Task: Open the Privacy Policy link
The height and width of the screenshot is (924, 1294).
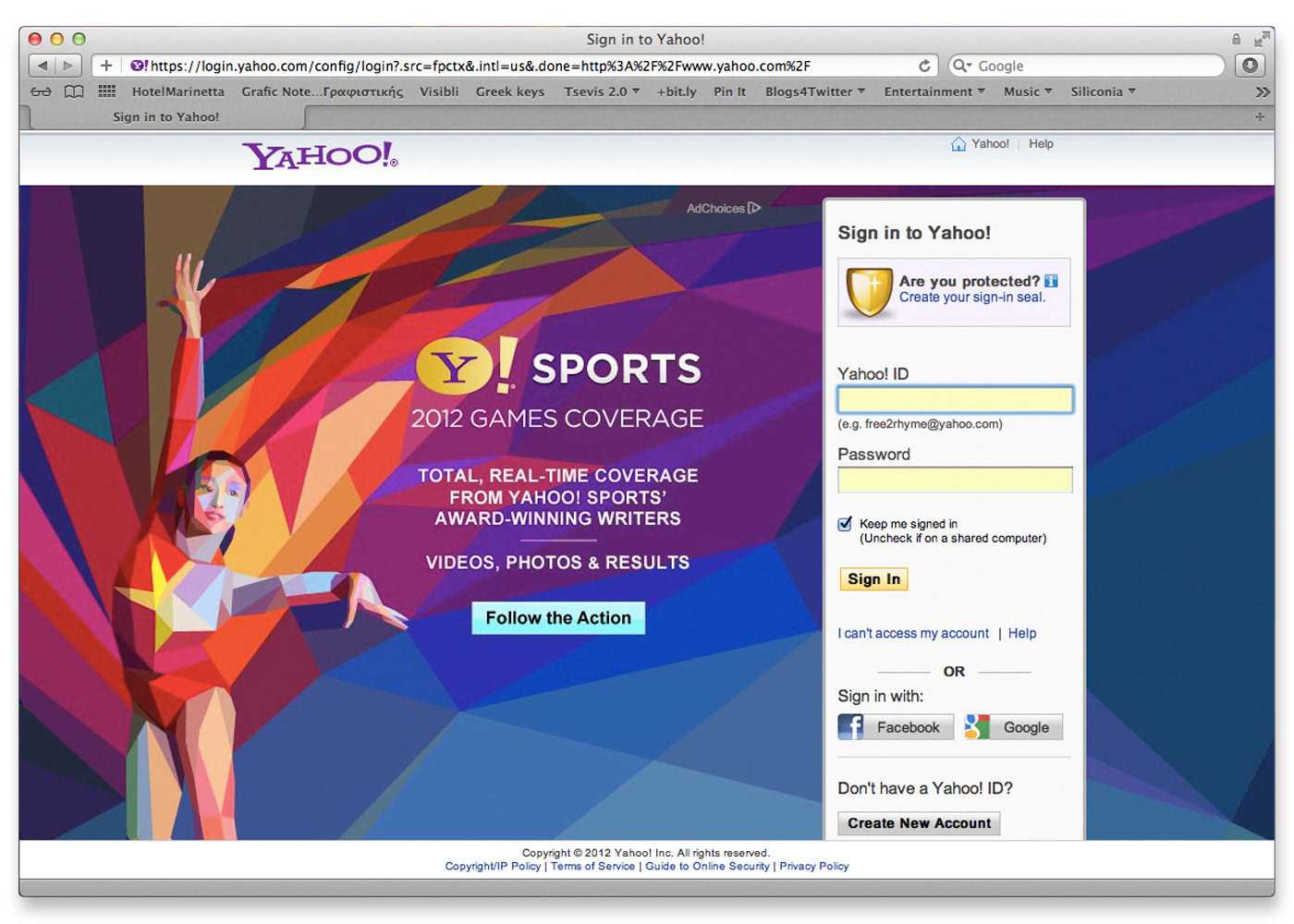Action: [x=813, y=866]
